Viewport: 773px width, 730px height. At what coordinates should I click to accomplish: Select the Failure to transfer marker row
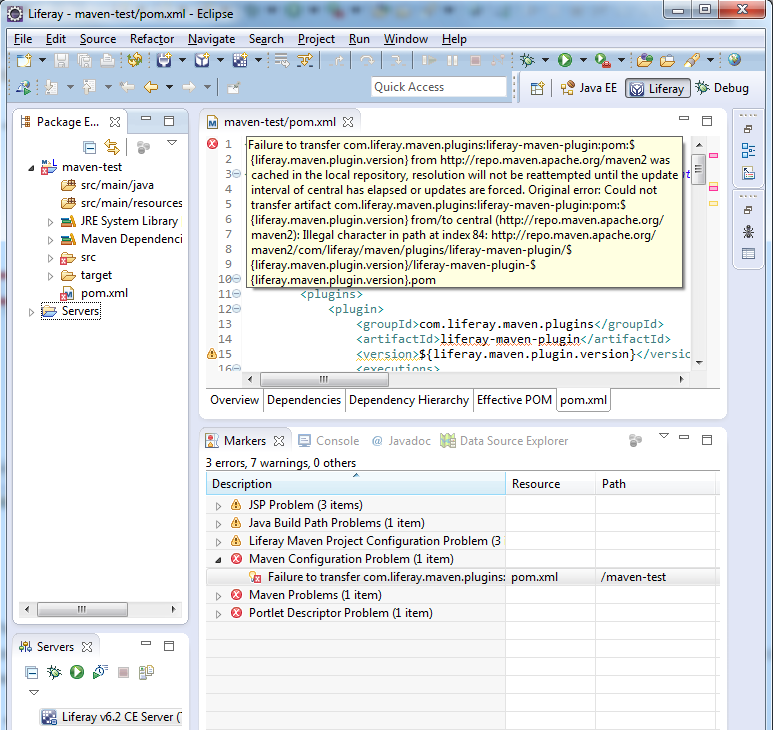463,577
